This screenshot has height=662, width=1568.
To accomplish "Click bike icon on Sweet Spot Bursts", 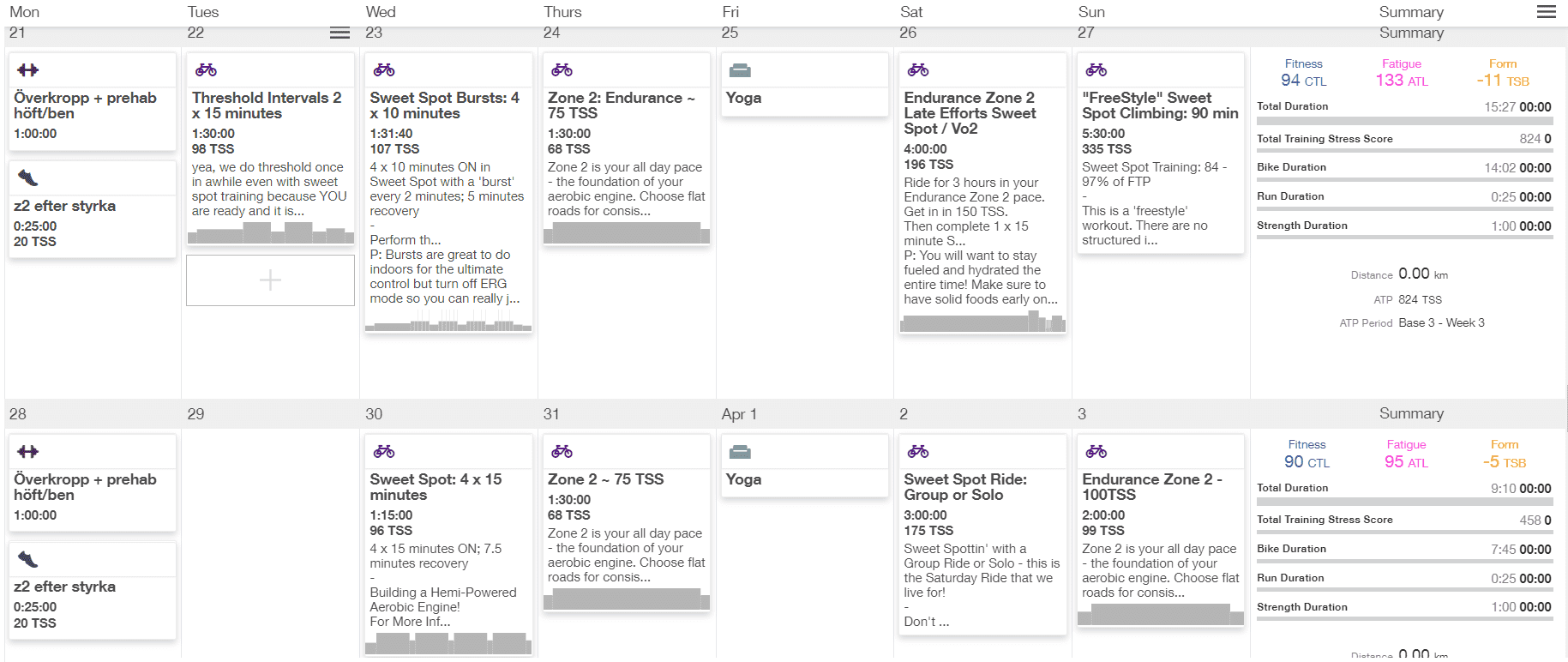I will (x=384, y=70).
